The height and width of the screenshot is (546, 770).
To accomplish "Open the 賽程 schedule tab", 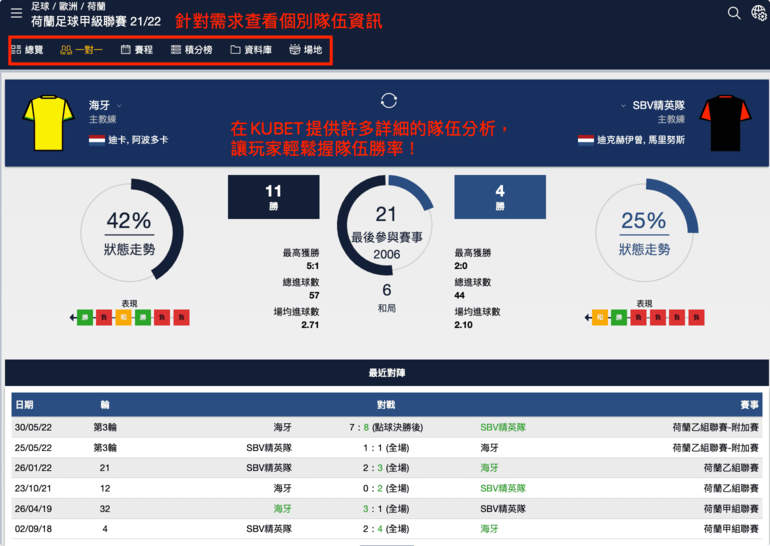I will tap(137, 49).
